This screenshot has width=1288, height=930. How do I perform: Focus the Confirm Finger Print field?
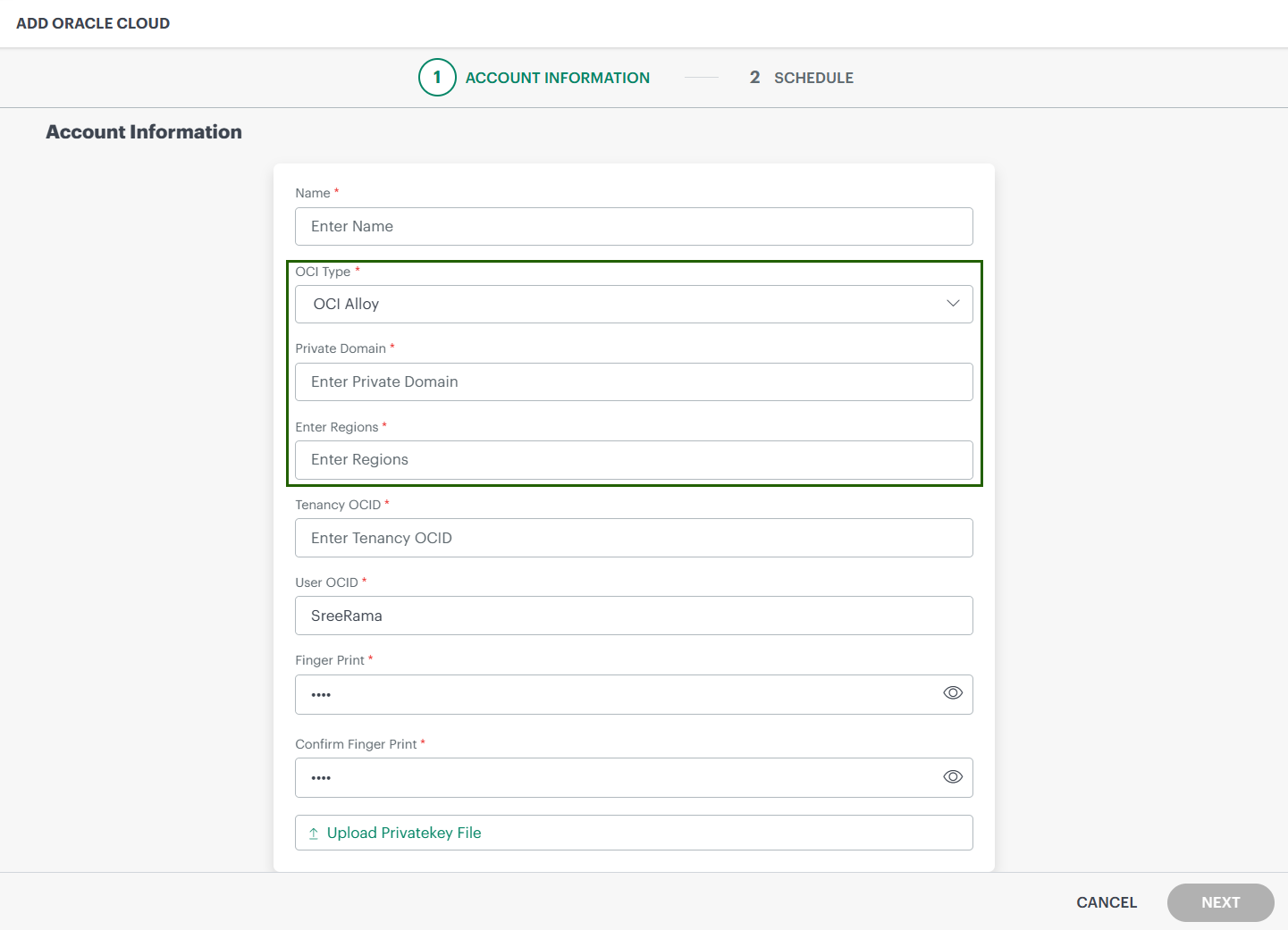click(617, 778)
